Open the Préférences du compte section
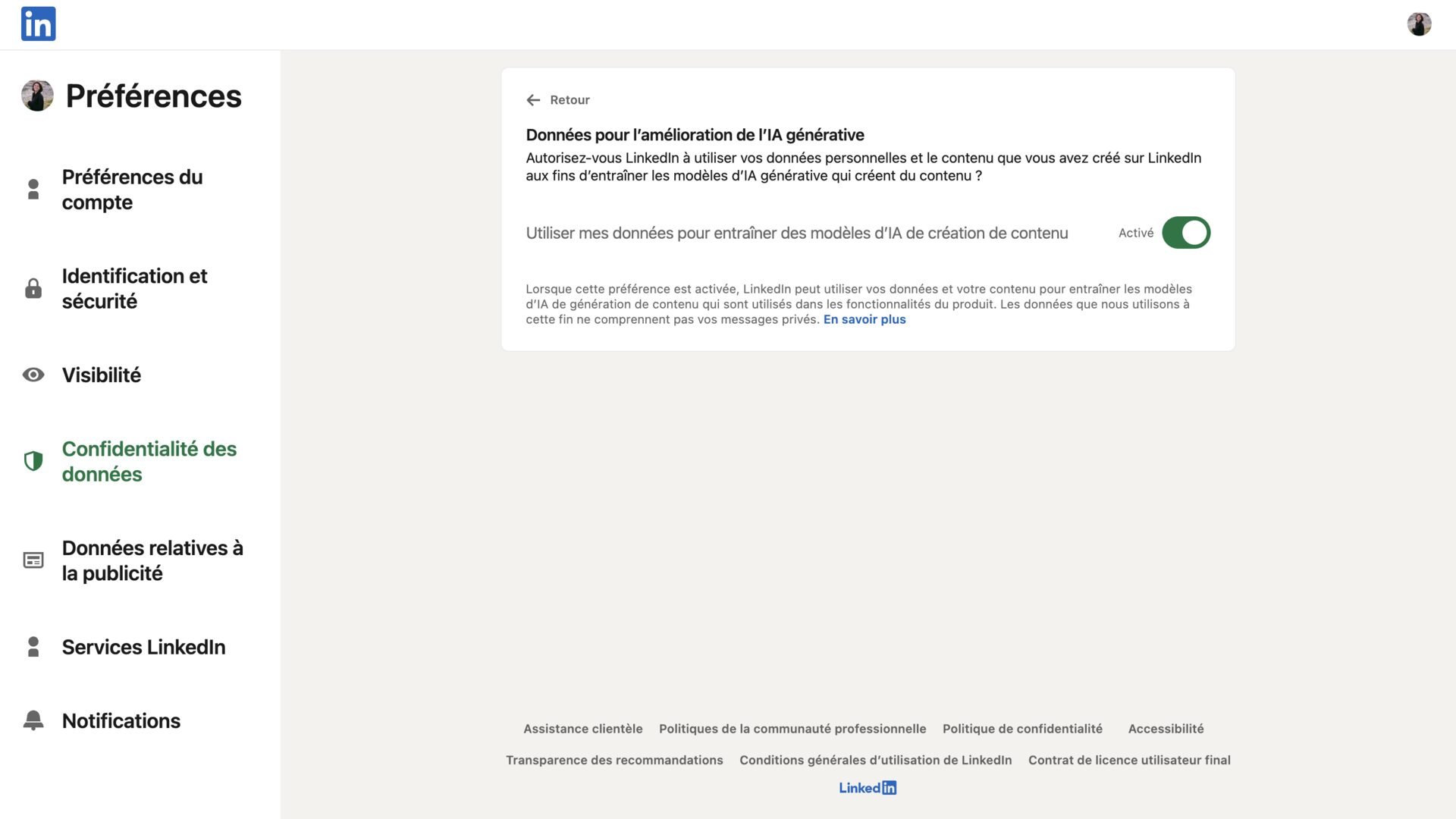1456x819 pixels. click(x=132, y=190)
